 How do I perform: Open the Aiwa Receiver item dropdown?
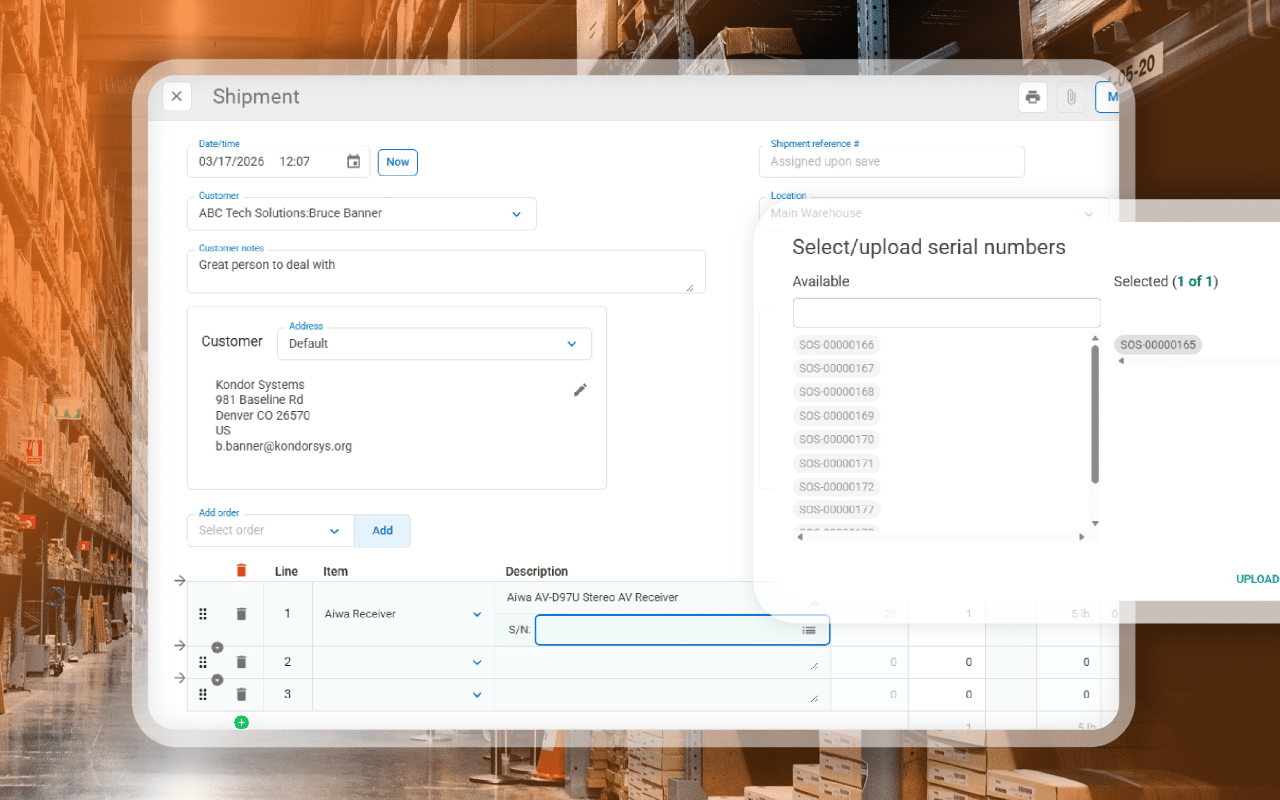click(x=477, y=614)
